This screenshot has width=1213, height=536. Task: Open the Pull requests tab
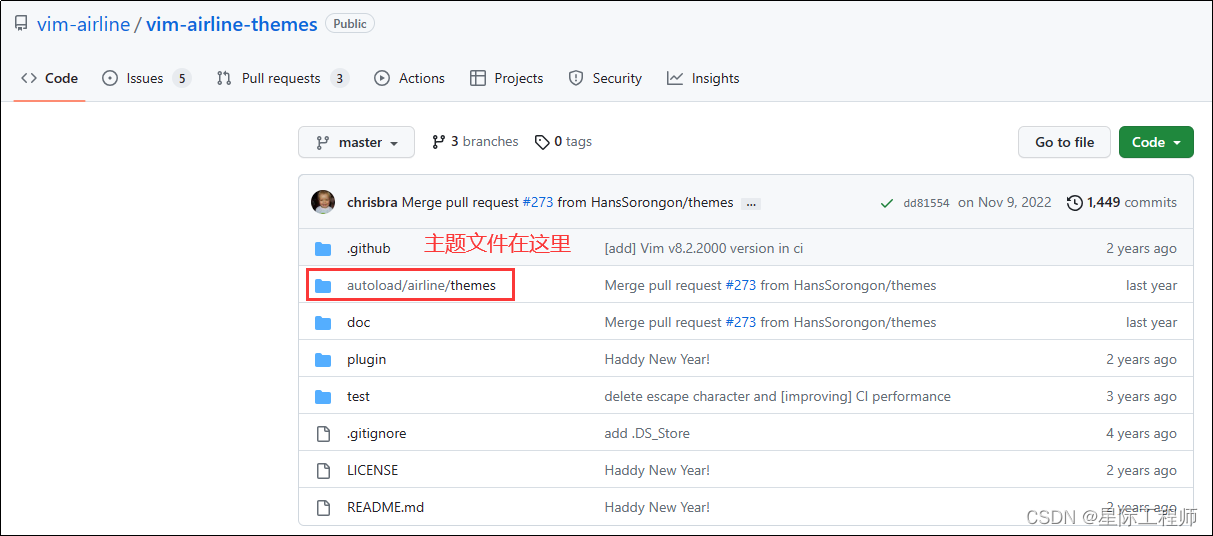coord(281,78)
